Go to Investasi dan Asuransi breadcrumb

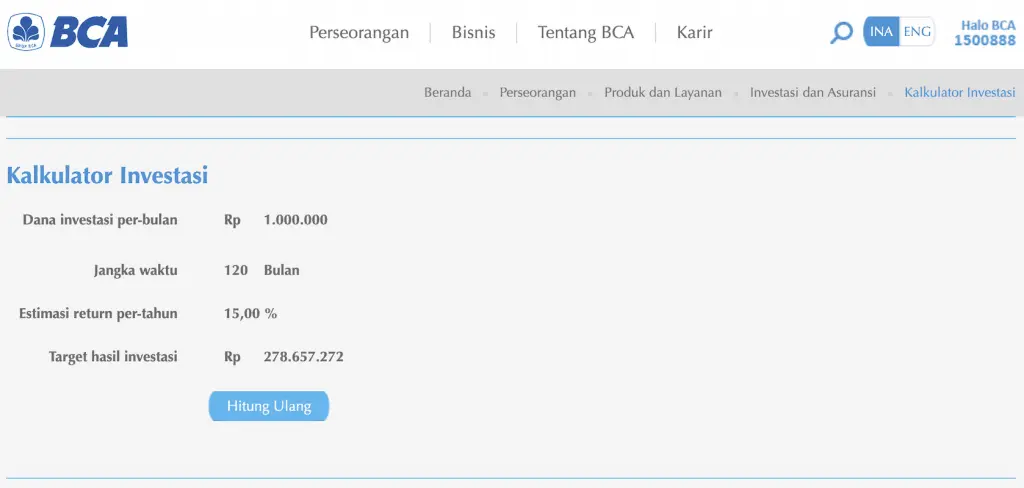(x=812, y=92)
